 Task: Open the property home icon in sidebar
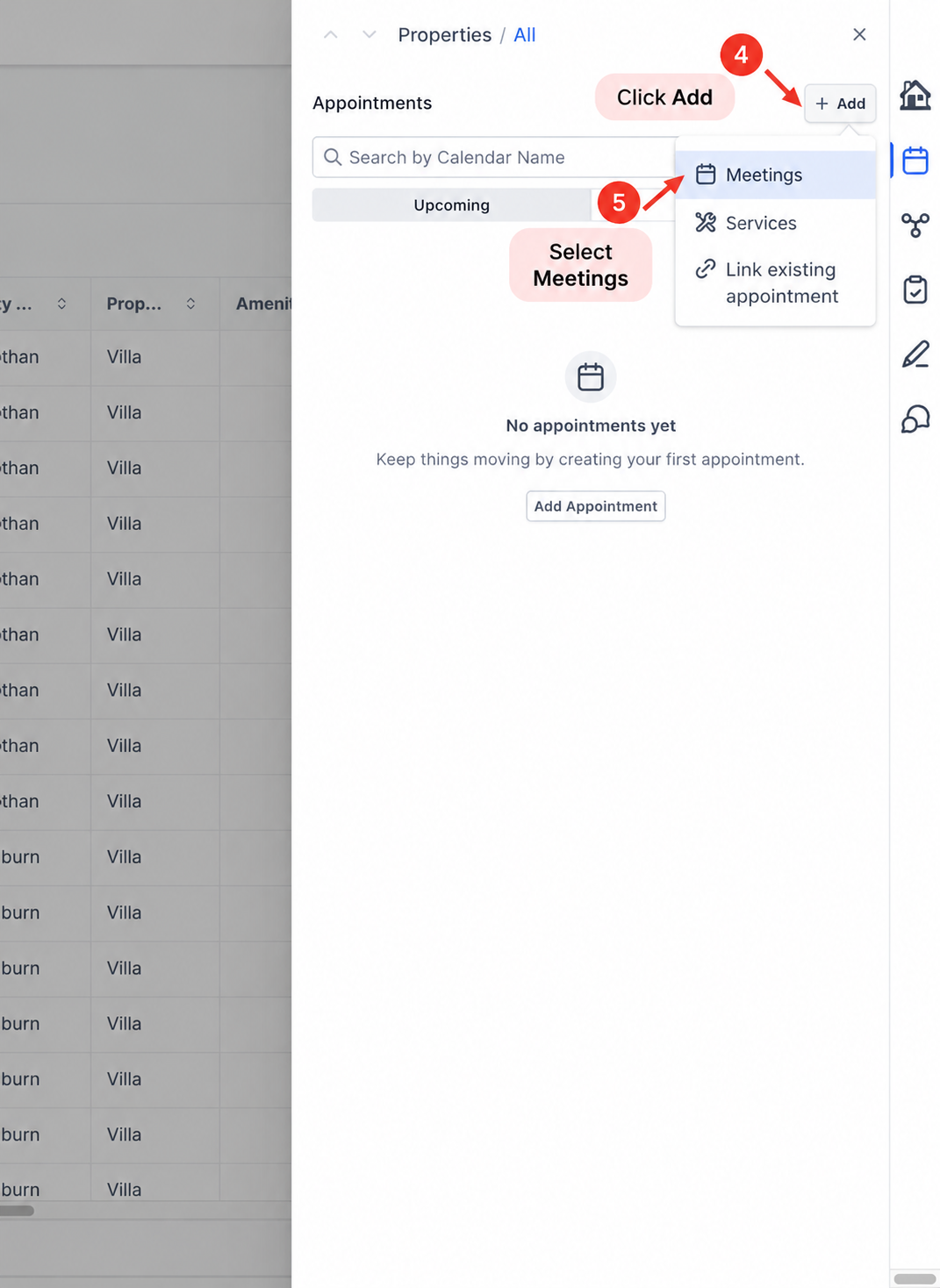(x=915, y=95)
